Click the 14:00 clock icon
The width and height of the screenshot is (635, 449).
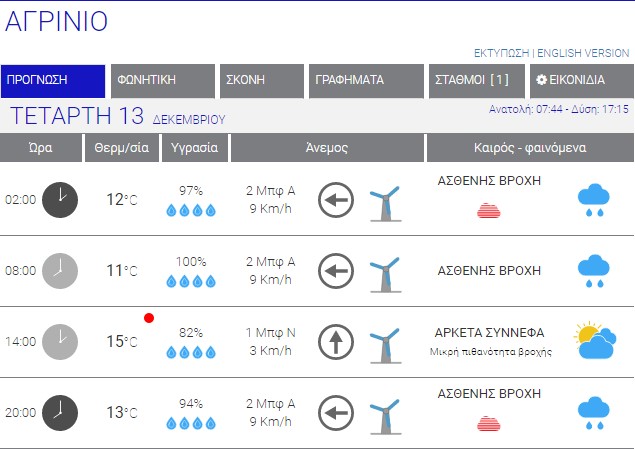[60, 341]
